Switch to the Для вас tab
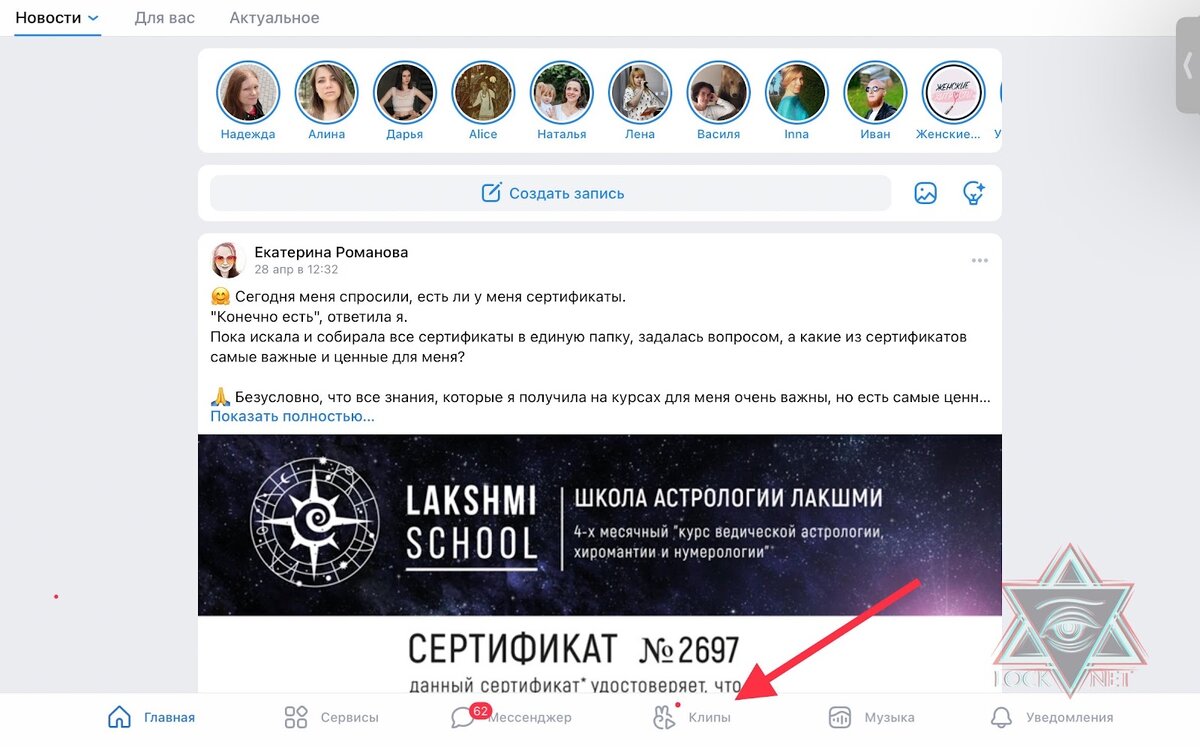Screen dimensions: 1200x747 (x=165, y=18)
